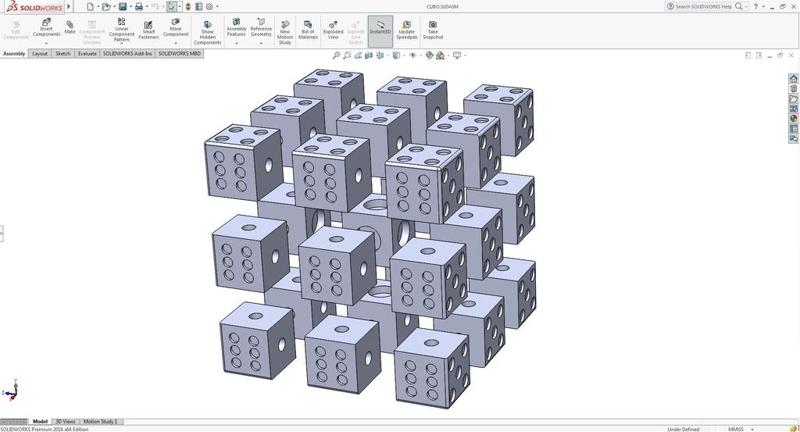Expand Assembly Features dropdown arrow
The width and height of the screenshot is (800, 432).
[x=236, y=43]
